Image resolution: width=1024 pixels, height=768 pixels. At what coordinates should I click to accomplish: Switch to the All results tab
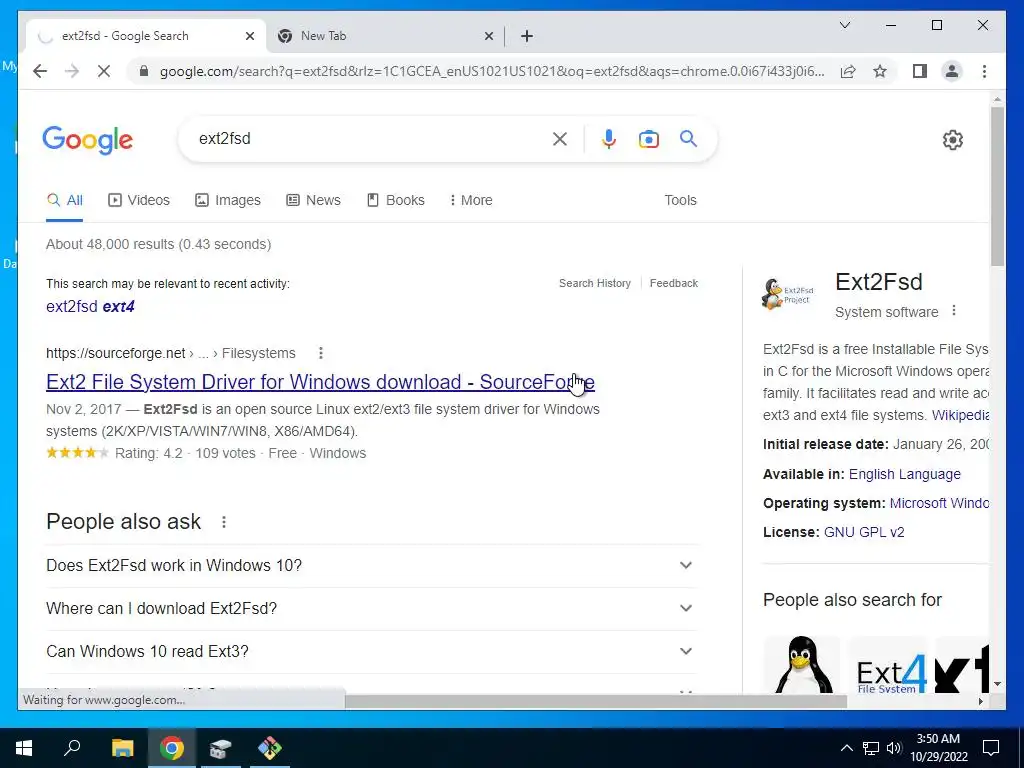[65, 200]
